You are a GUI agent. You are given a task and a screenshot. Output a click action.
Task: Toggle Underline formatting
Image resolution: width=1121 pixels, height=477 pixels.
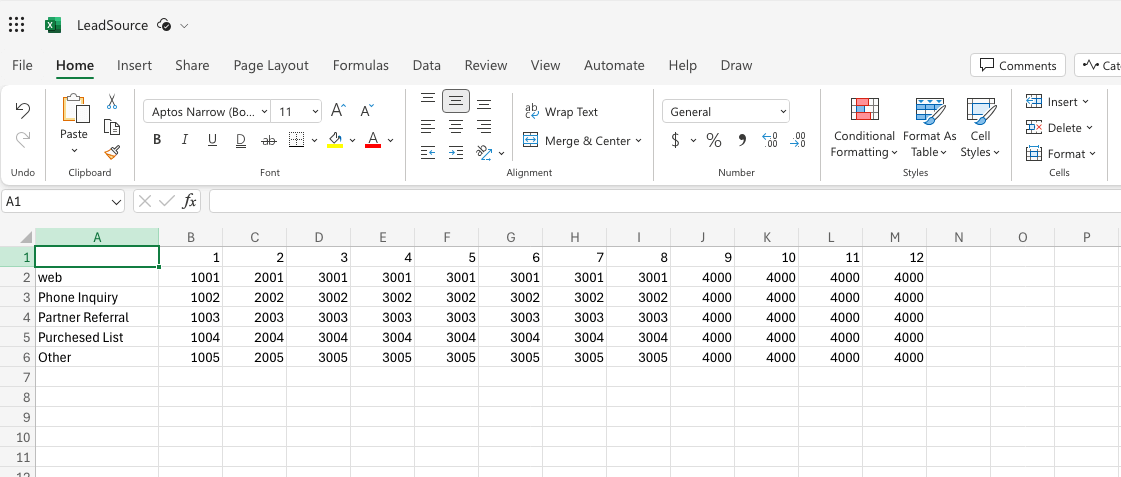[212, 140]
